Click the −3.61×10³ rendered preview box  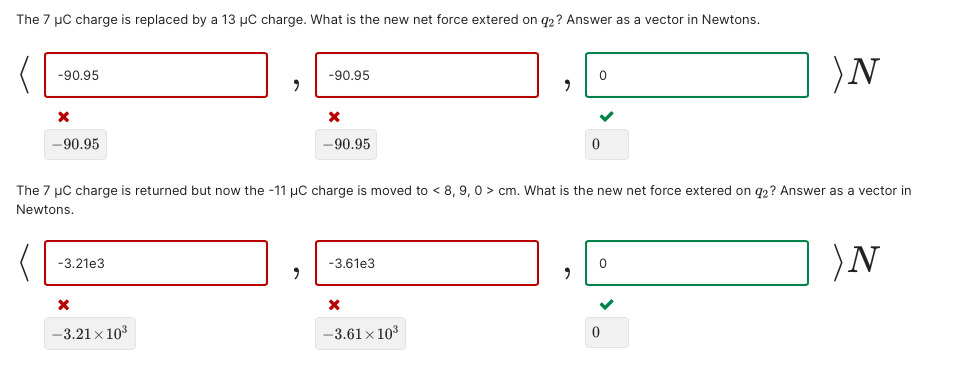[360, 333]
